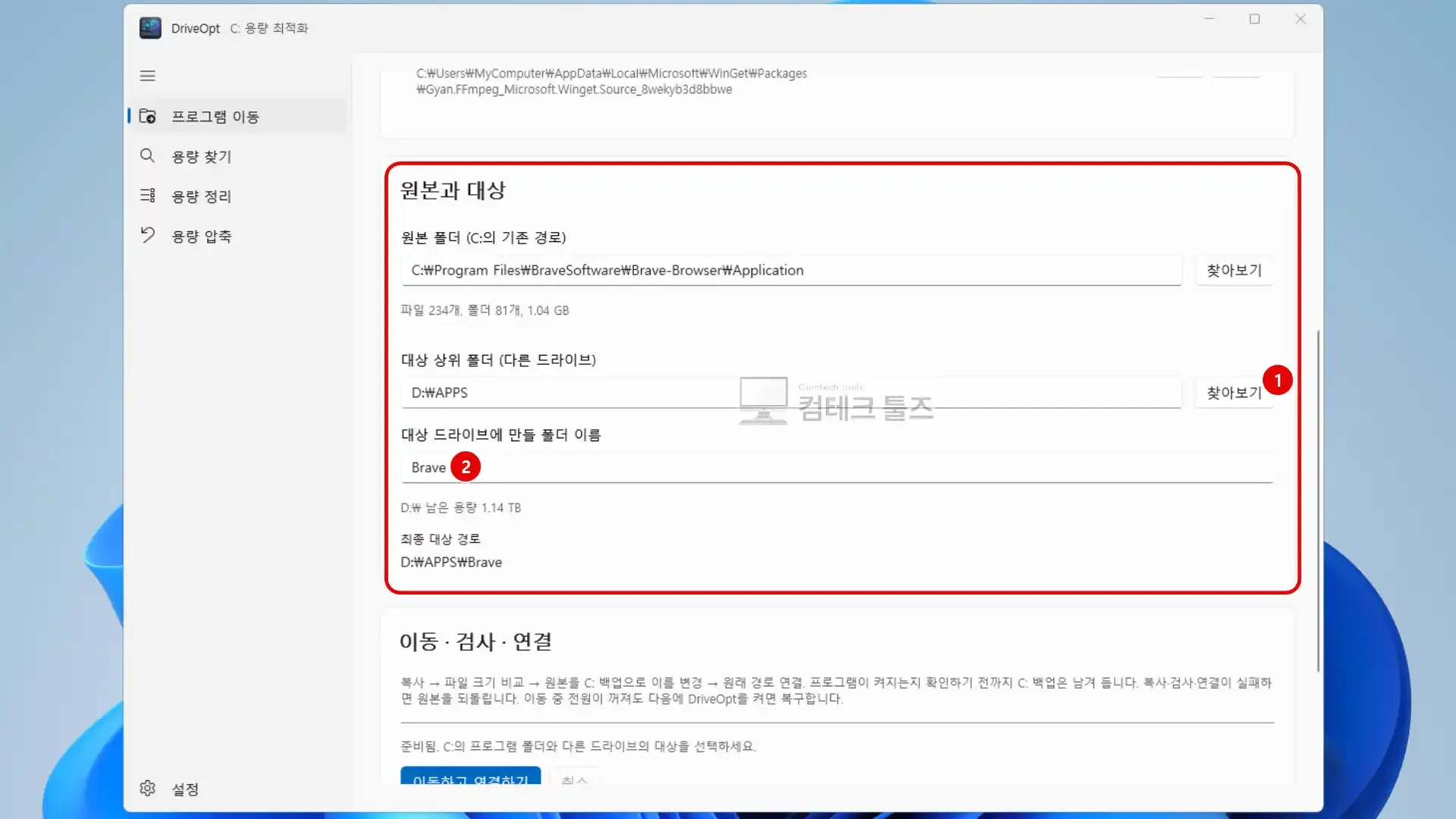Click 찾아보기 next to D:\APPS field
Viewport: 1456px width, 819px height.
(x=1234, y=393)
